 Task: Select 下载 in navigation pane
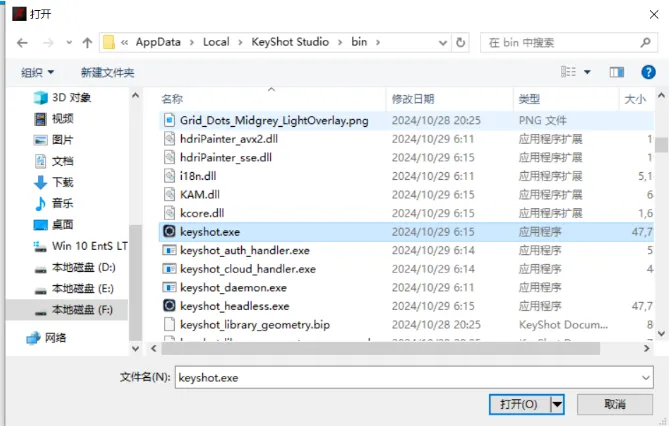(54, 182)
